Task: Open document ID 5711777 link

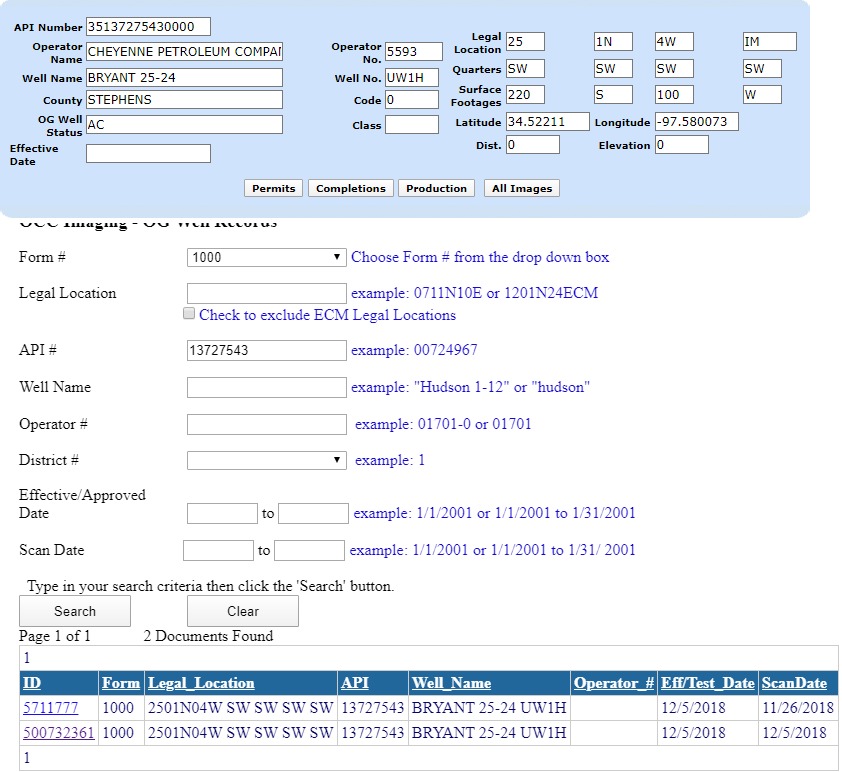Action: [50, 708]
